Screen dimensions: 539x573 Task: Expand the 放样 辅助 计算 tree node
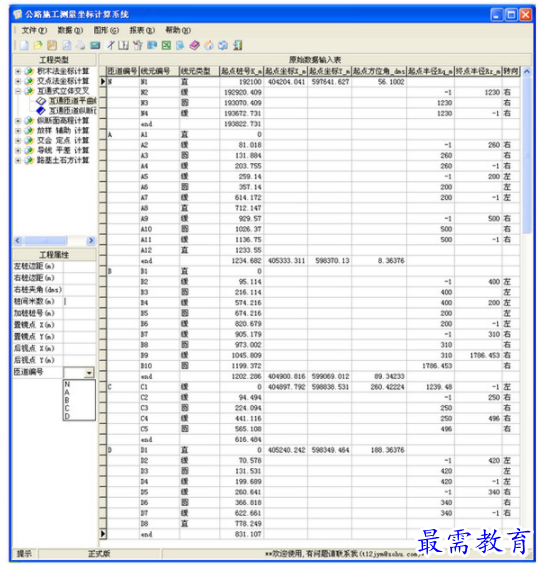[x=18, y=130]
